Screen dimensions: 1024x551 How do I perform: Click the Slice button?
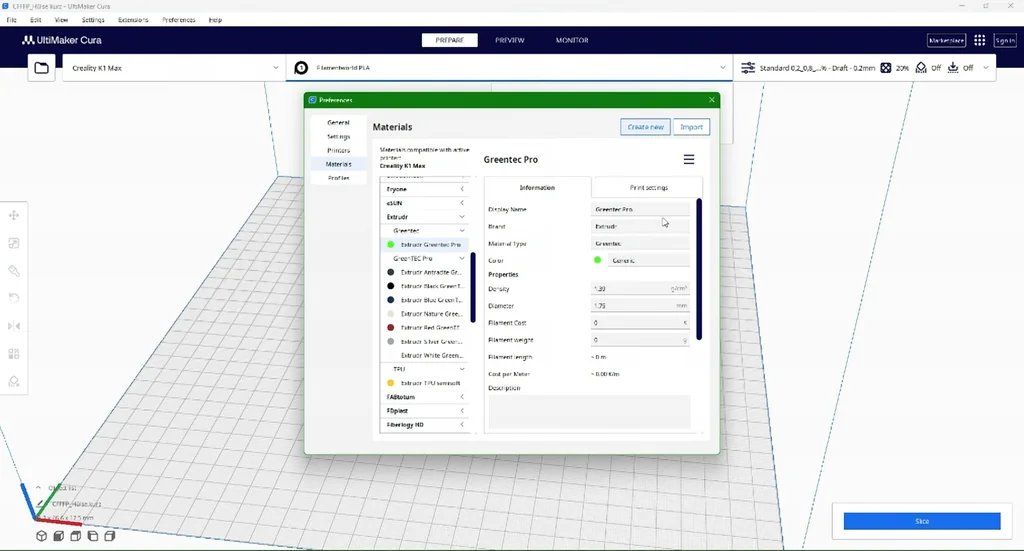point(921,521)
